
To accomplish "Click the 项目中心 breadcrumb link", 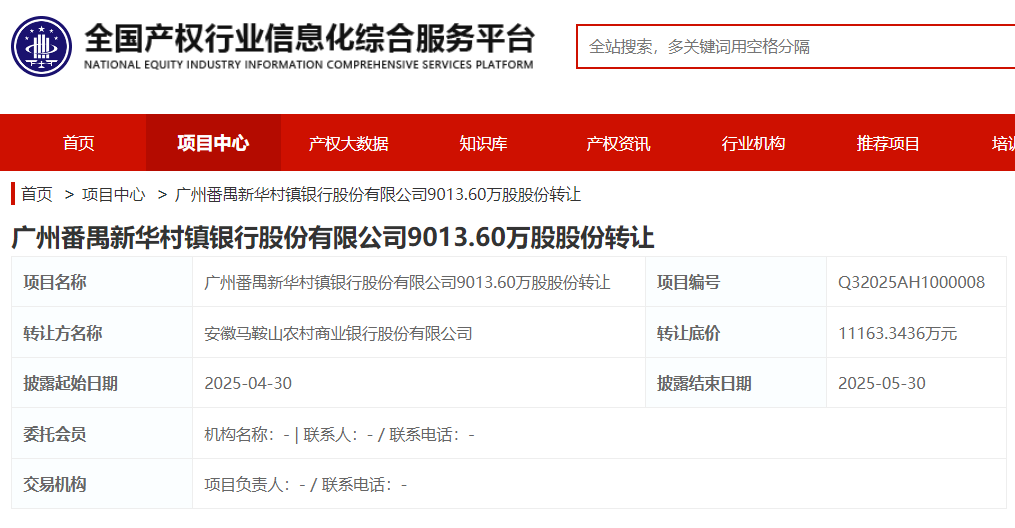I will tap(114, 194).
